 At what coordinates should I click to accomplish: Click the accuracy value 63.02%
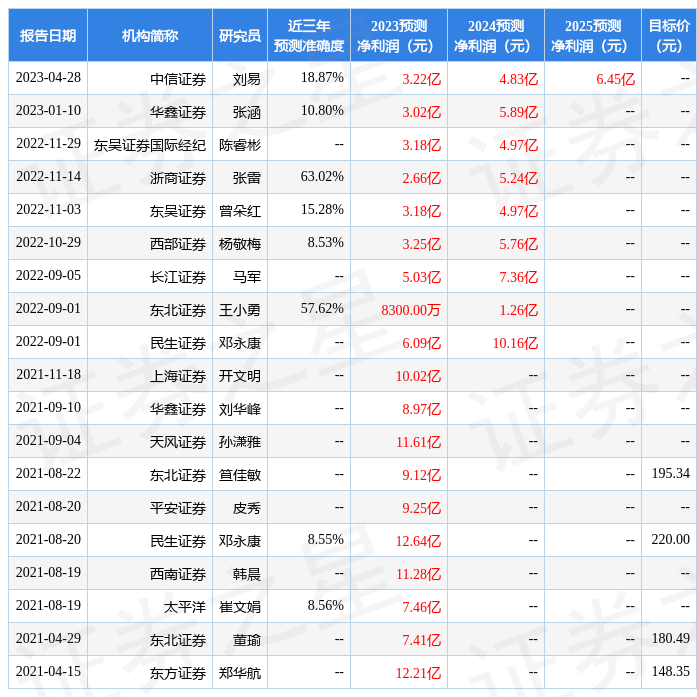point(322,176)
